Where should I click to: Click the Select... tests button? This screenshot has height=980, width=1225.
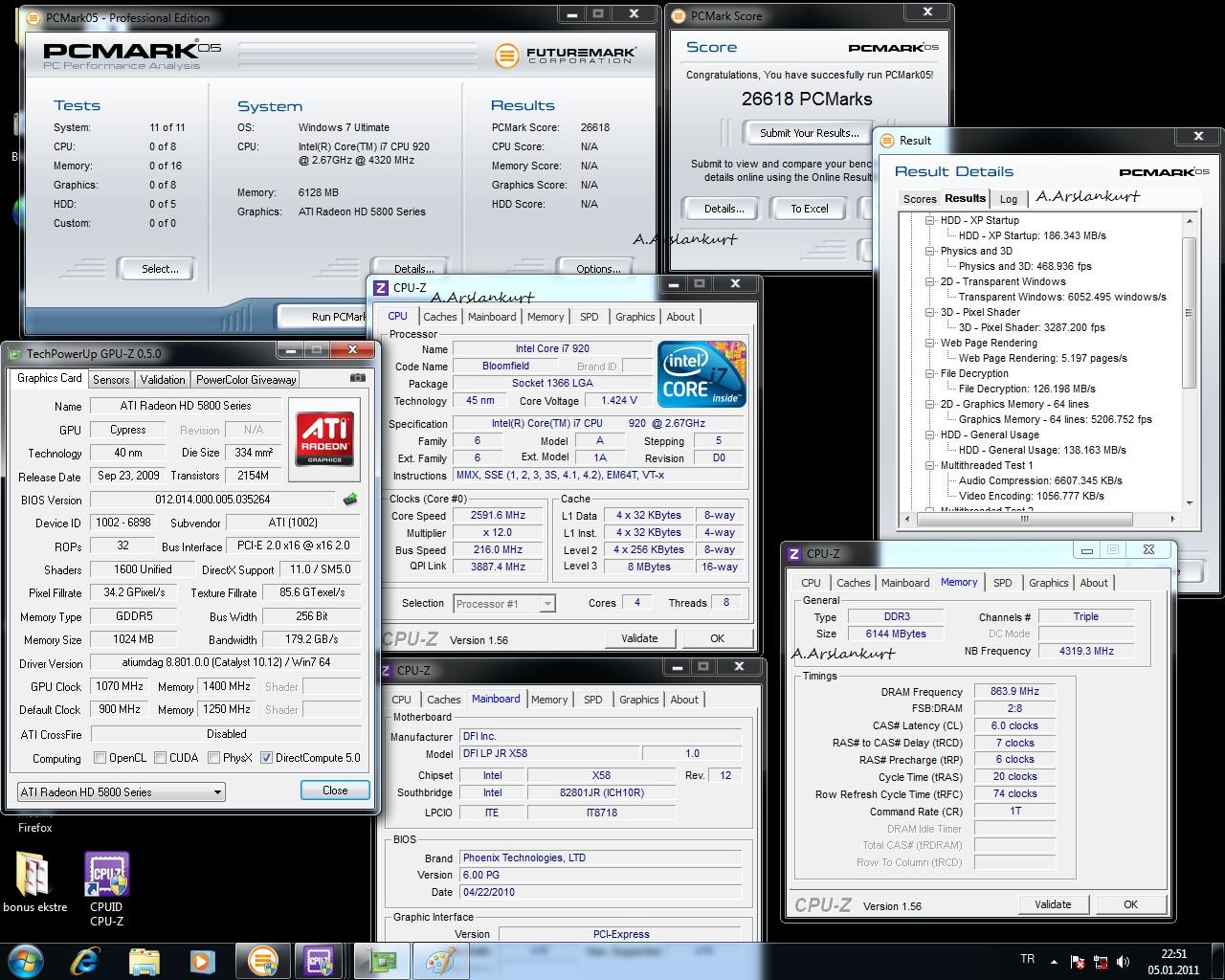point(160,269)
